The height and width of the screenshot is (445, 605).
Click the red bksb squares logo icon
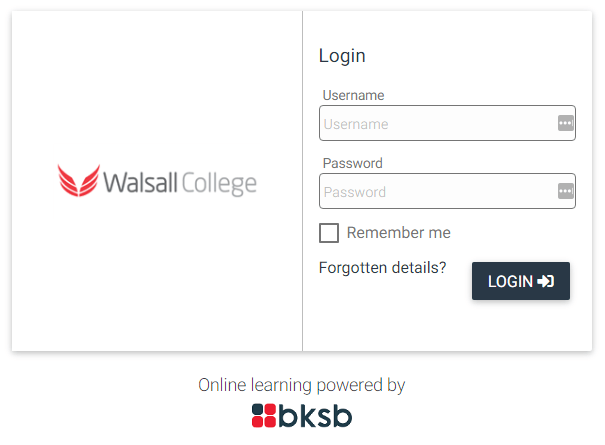(263, 415)
